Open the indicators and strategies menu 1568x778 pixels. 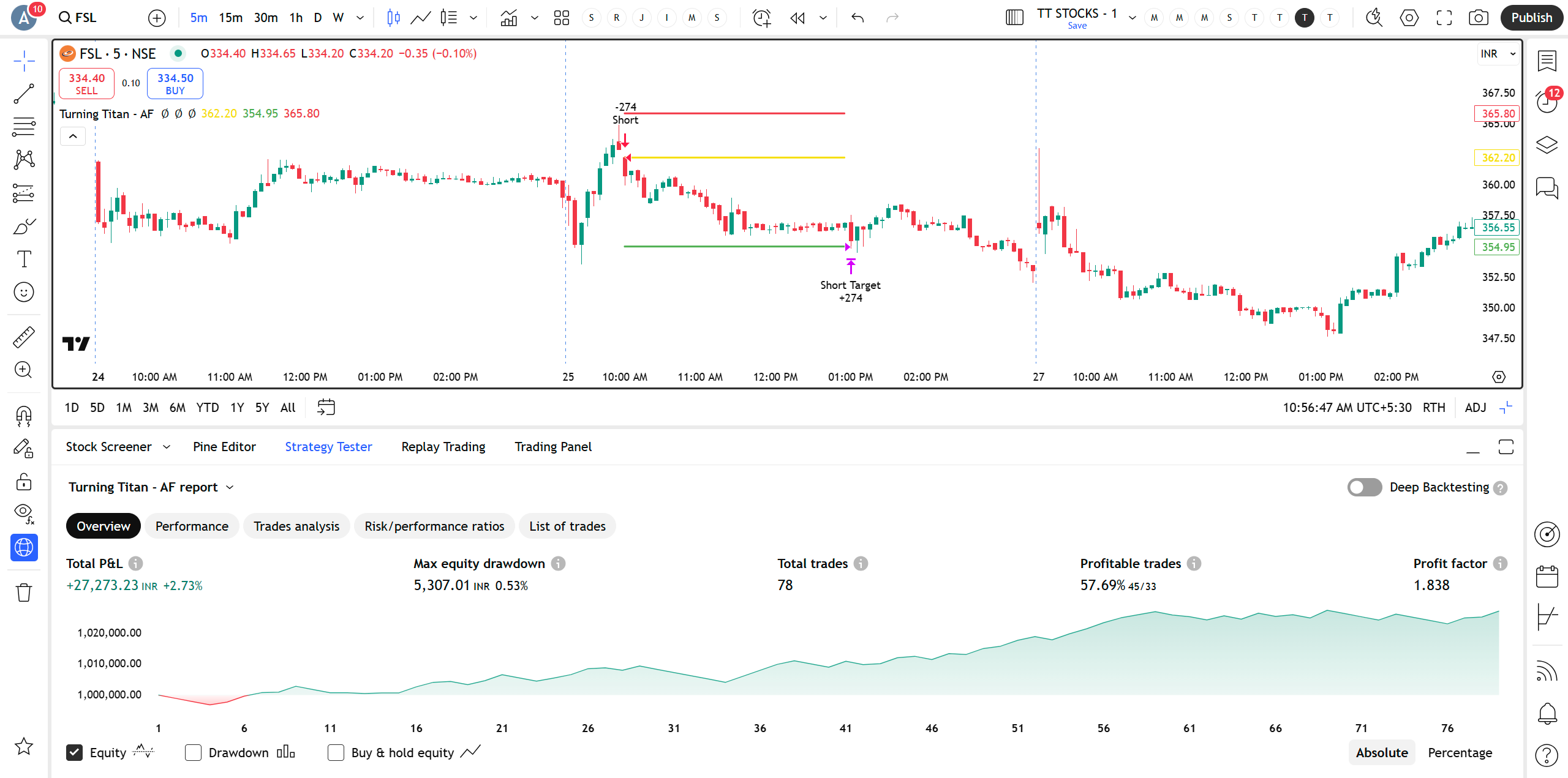[509, 18]
